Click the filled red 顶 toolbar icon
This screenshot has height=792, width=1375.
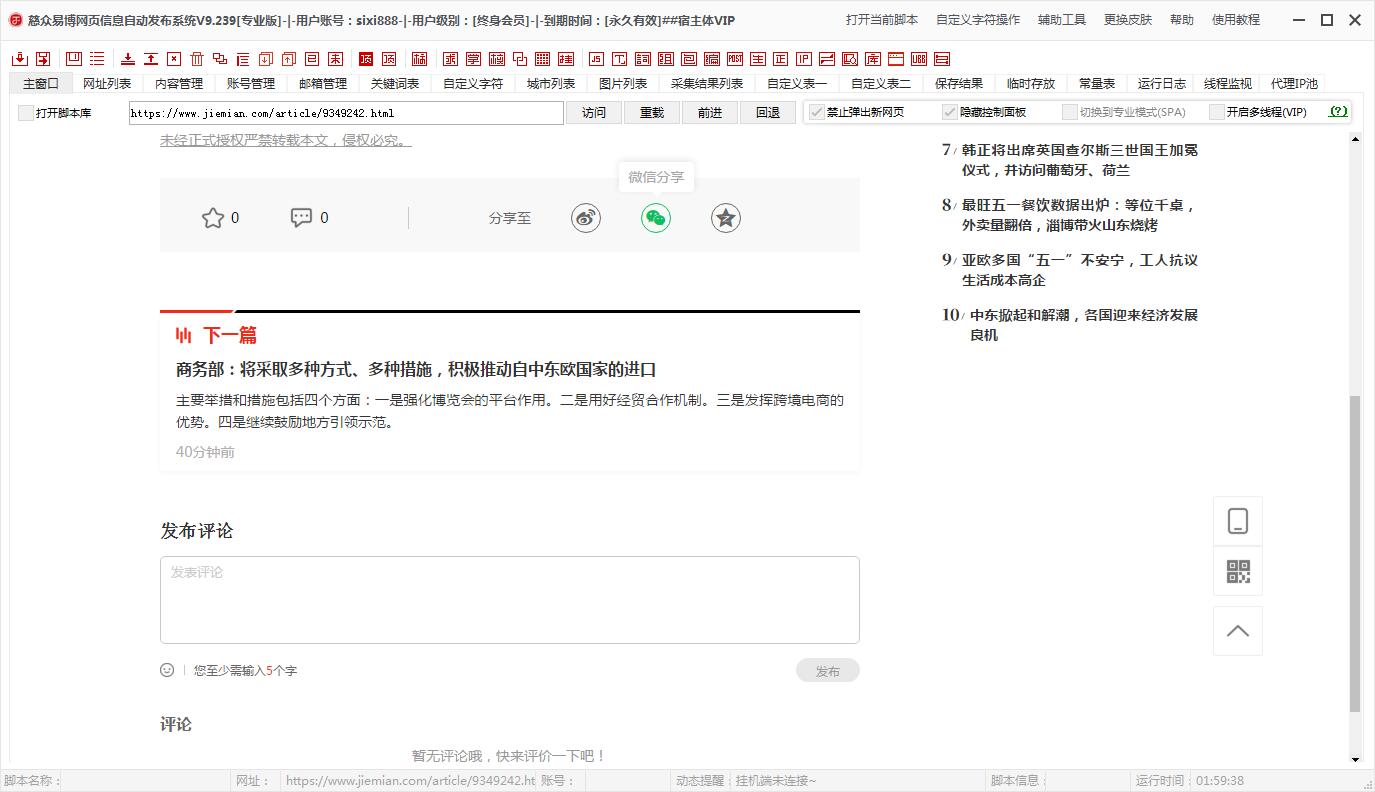coord(364,59)
